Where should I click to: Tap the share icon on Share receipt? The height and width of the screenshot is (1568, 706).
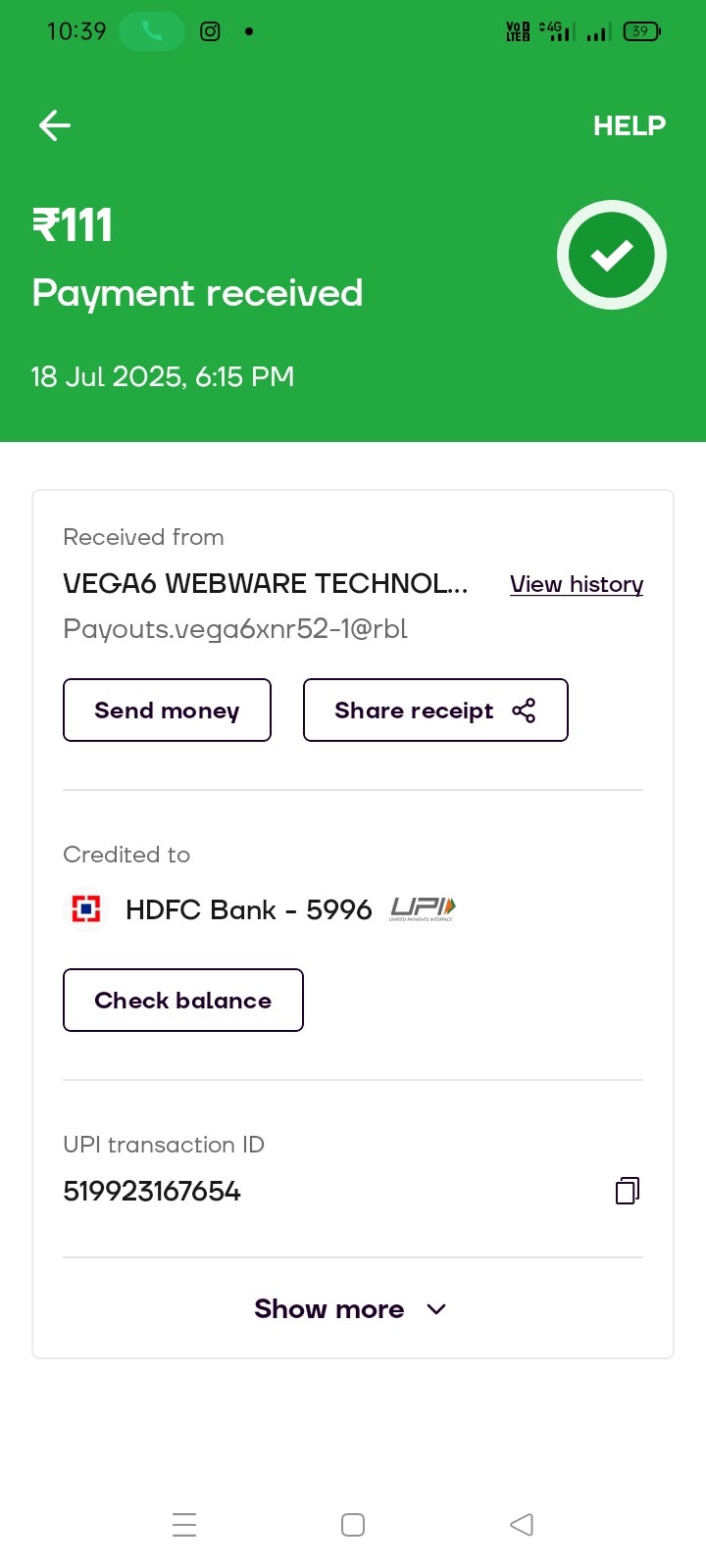[x=524, y=710]
